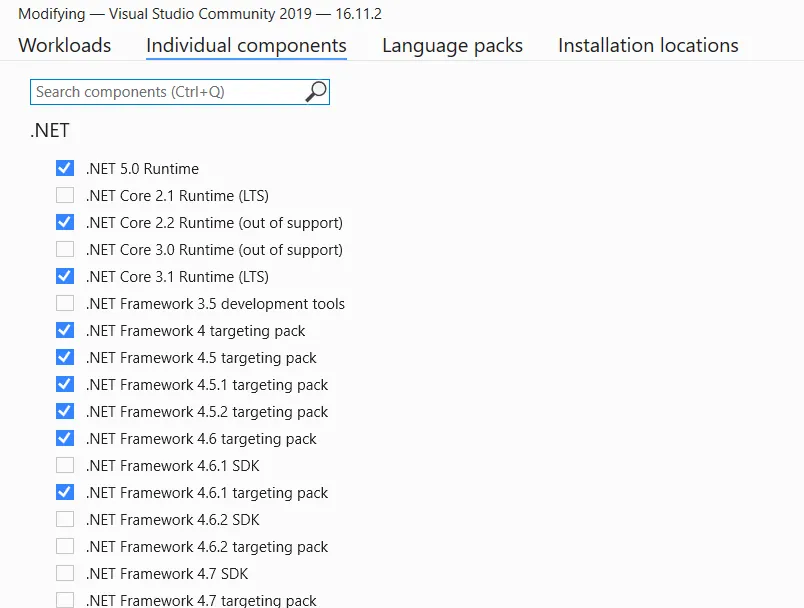The image size is (804, 608).
Task: Check the .NET Framework 4.6.1 SDK box
Action: pyautogui.click(x=65, y=465)
